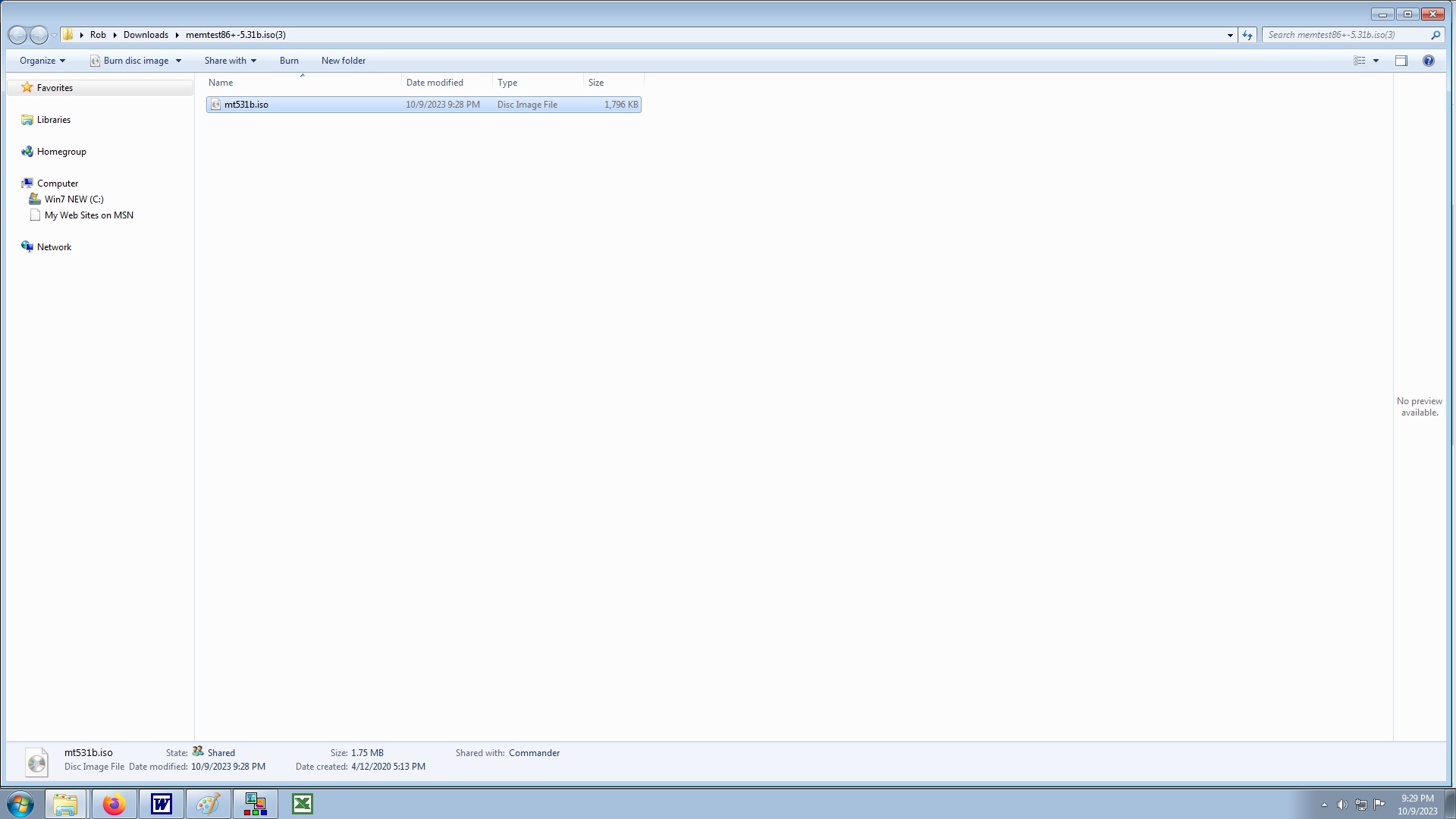Click the New folder button

point(343,61)
